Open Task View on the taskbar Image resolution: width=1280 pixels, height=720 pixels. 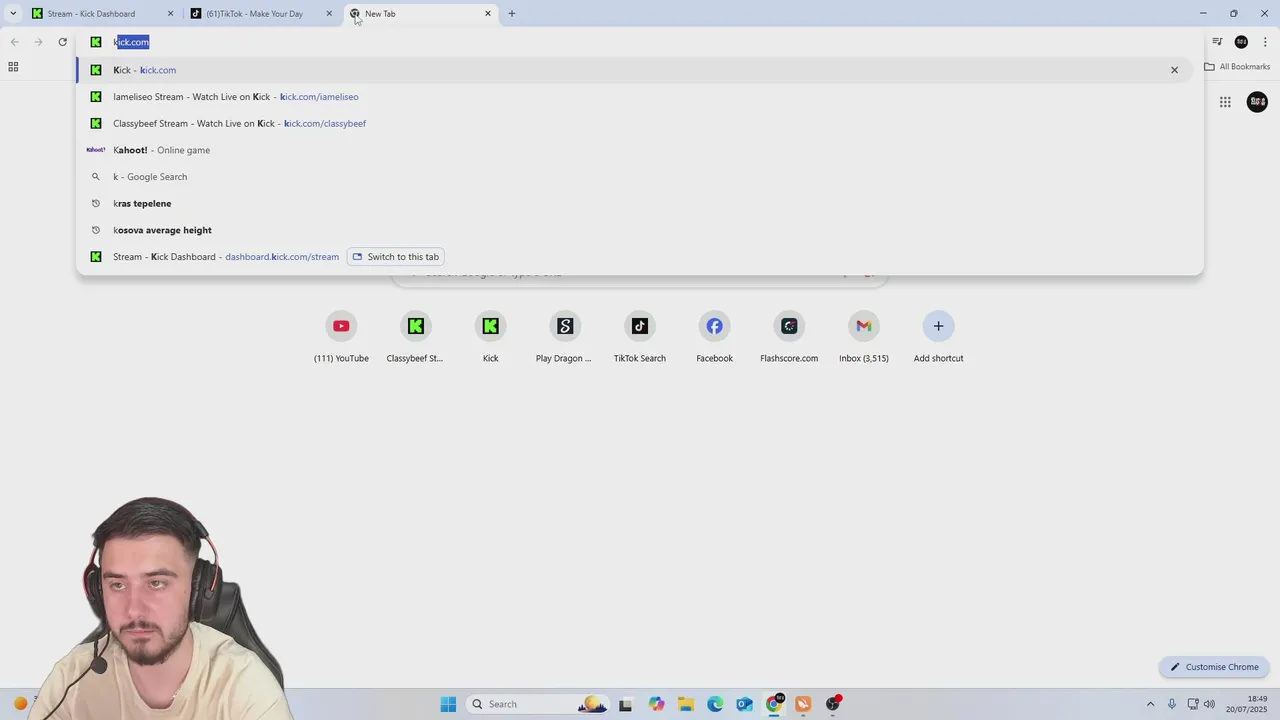tap(625, 704)
